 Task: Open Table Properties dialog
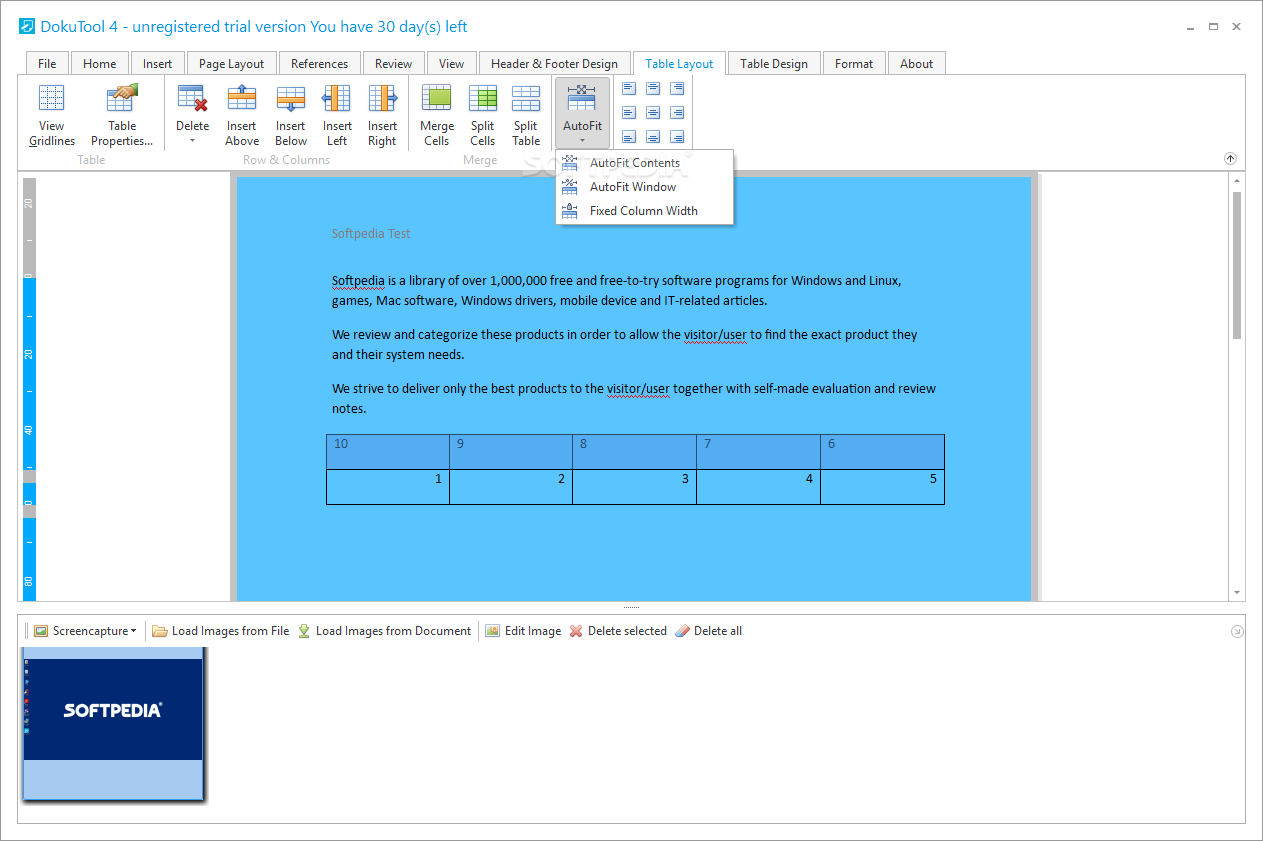coord(122,115)
